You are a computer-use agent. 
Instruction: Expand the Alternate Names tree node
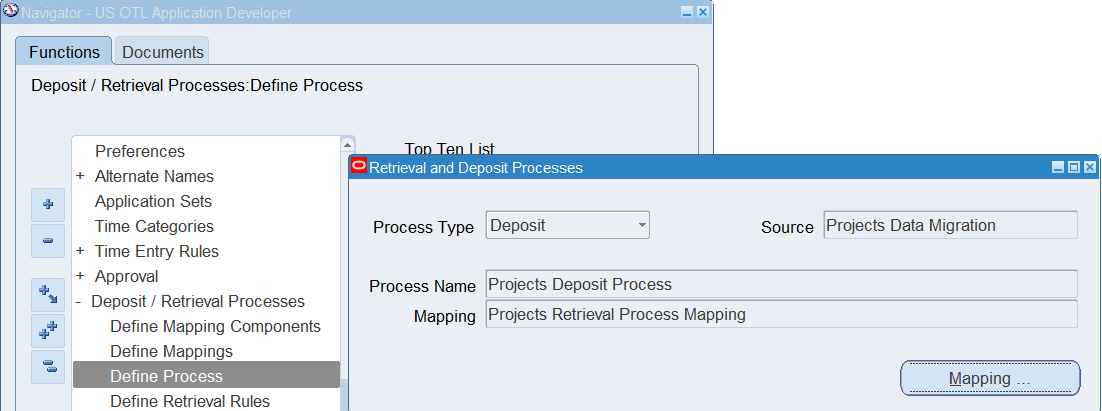[x=80, y=176]
